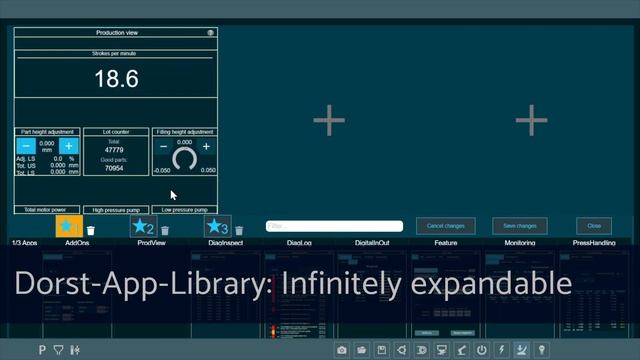Image resolution: width=640 pixels, height=360 pixels.
Task: Click the Filling height adjustment header
Action: (x=184, y=132)
